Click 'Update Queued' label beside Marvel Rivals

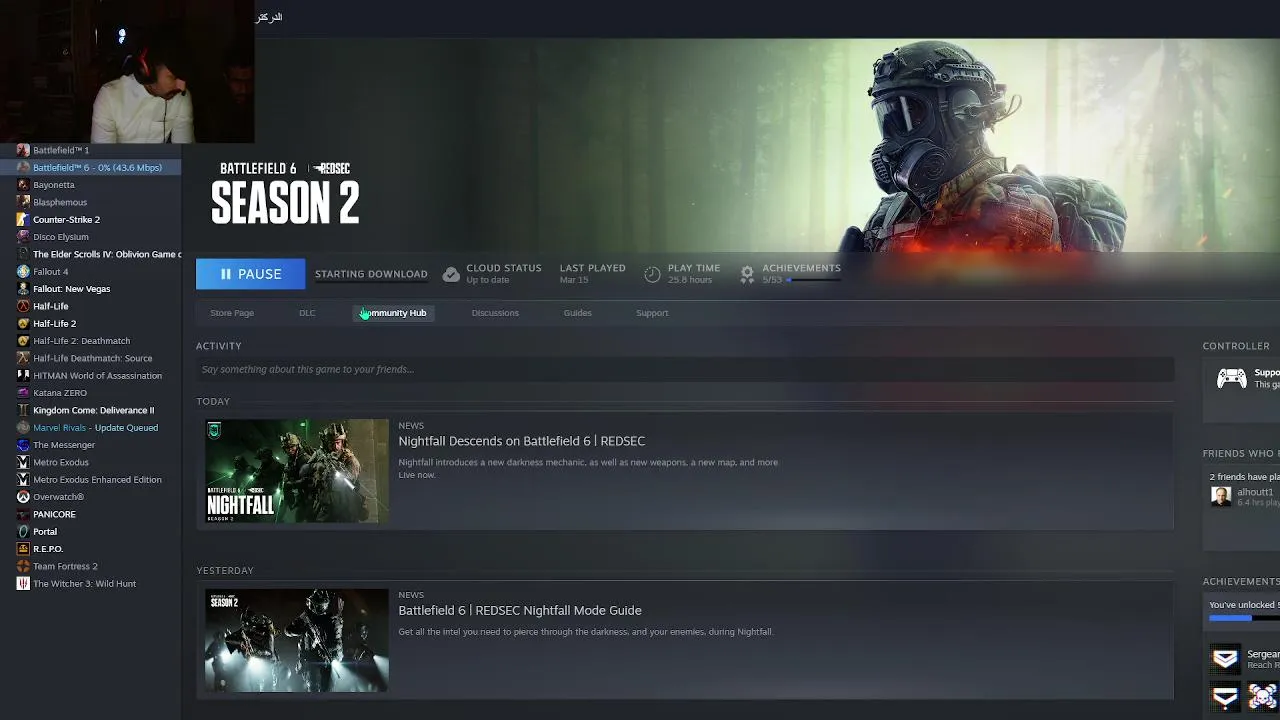[x=126, y=428]
